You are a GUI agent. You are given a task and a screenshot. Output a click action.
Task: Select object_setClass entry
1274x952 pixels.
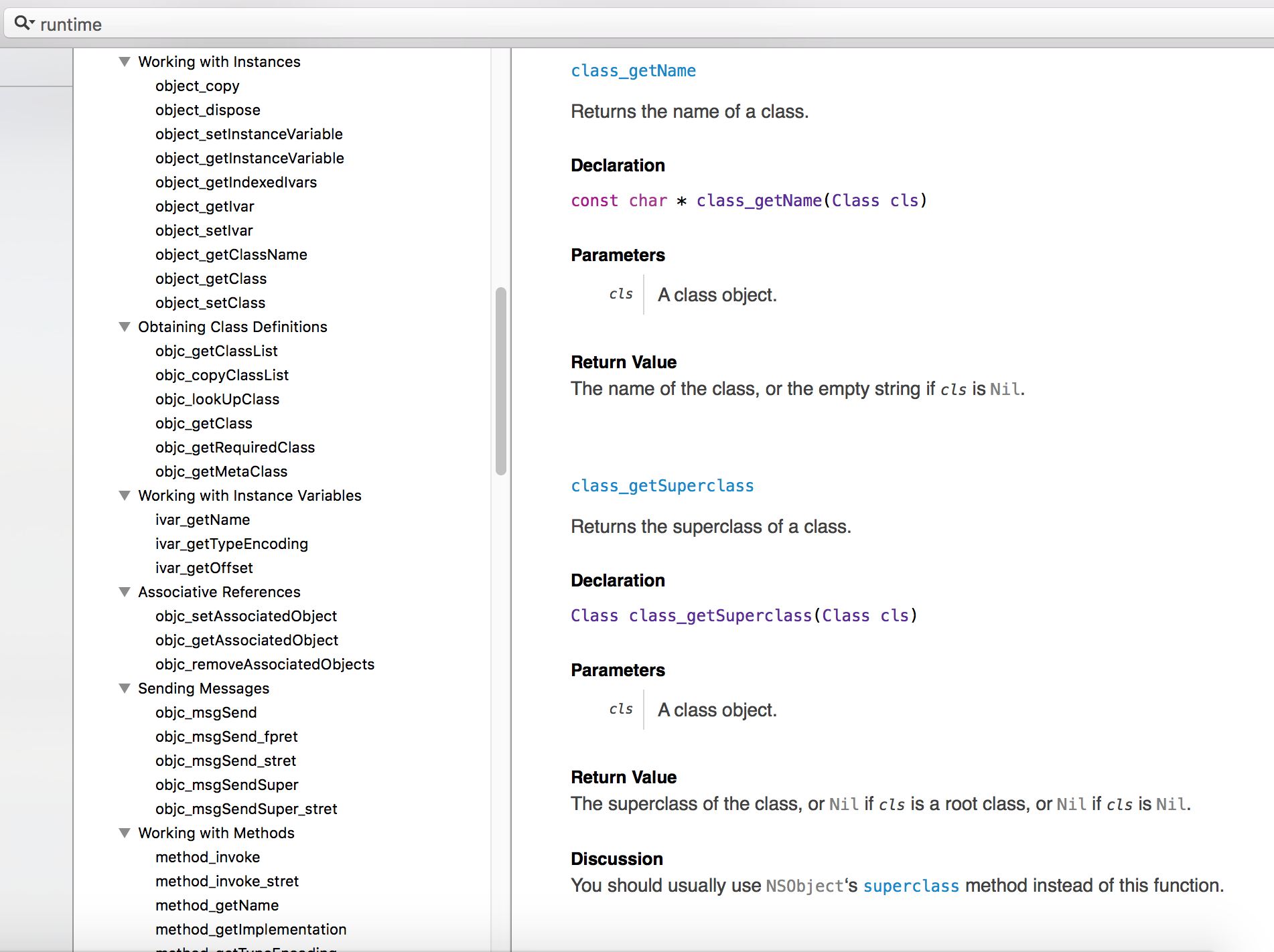tap(210, 303)
